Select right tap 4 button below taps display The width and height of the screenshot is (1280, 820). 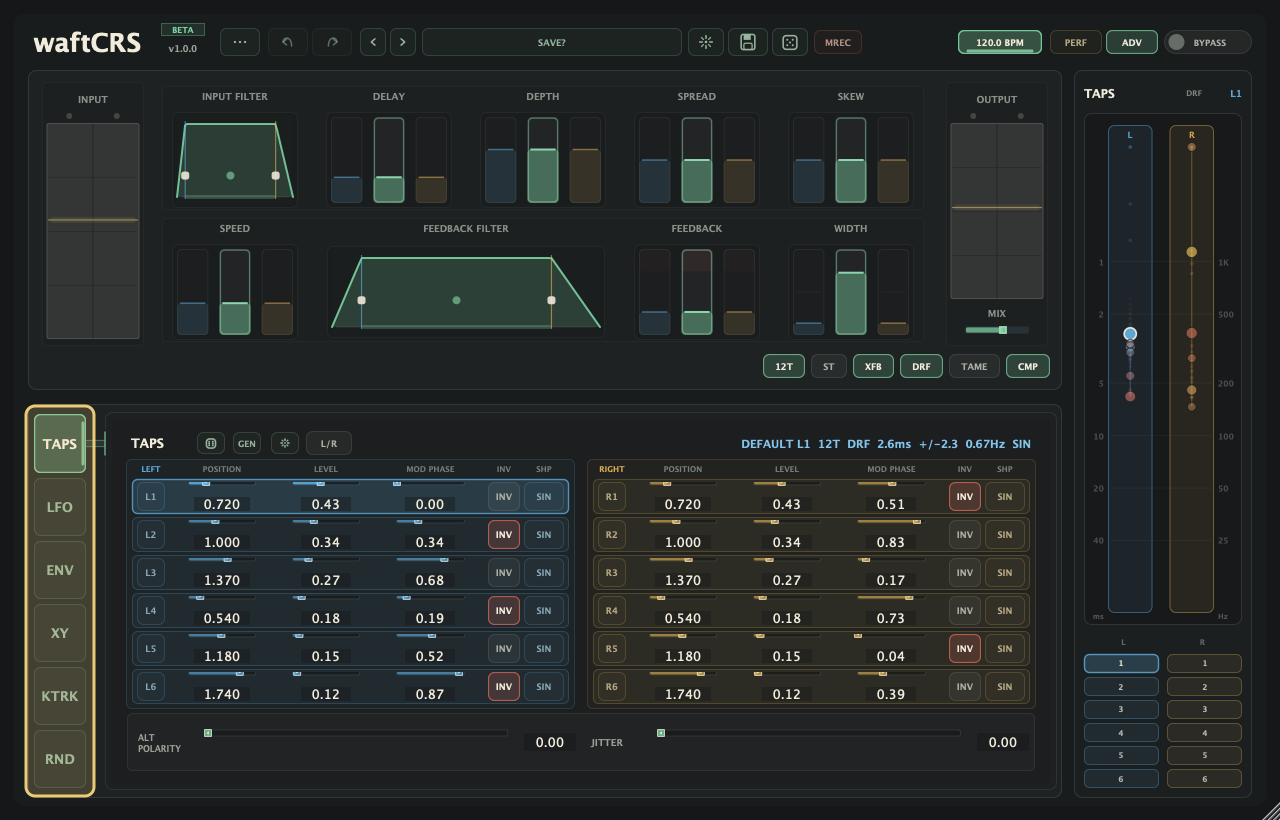pos(1204,733)
